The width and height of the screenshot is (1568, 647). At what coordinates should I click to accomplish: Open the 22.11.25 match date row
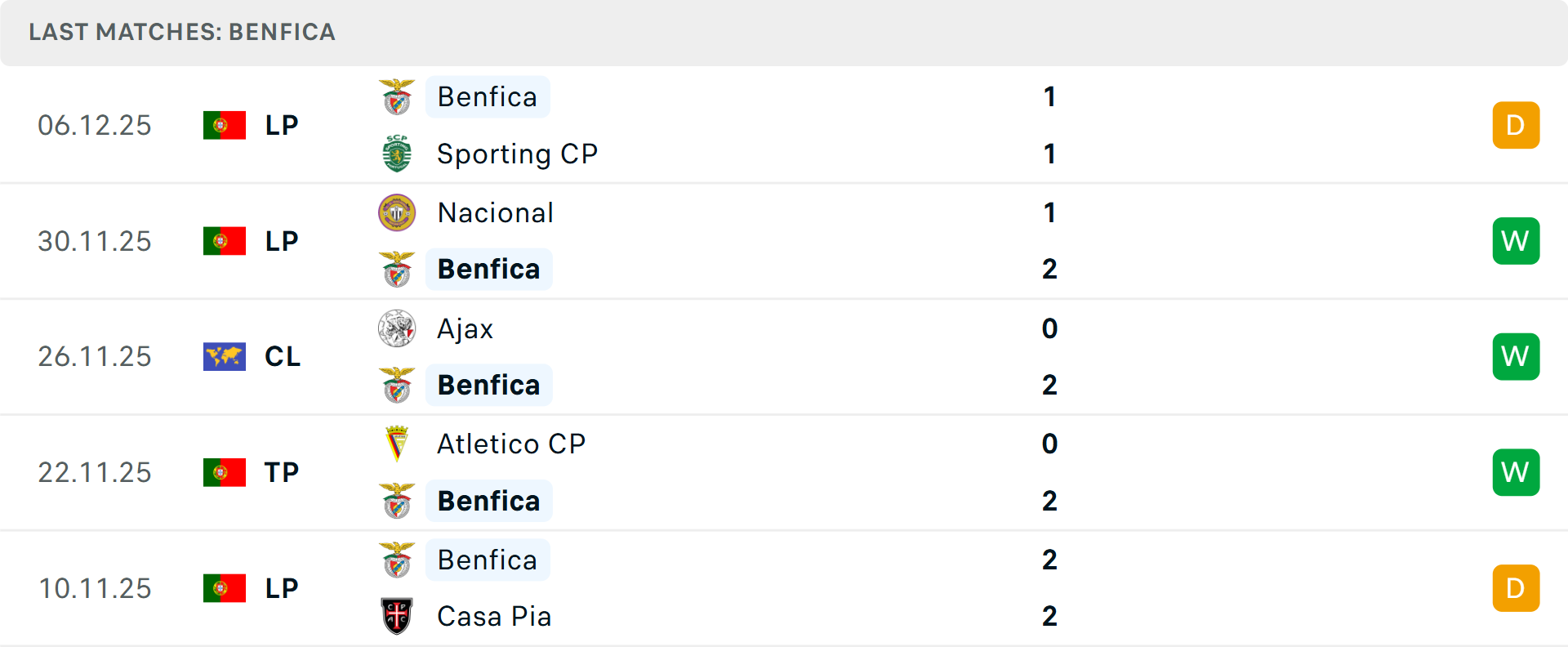(95, 472)
